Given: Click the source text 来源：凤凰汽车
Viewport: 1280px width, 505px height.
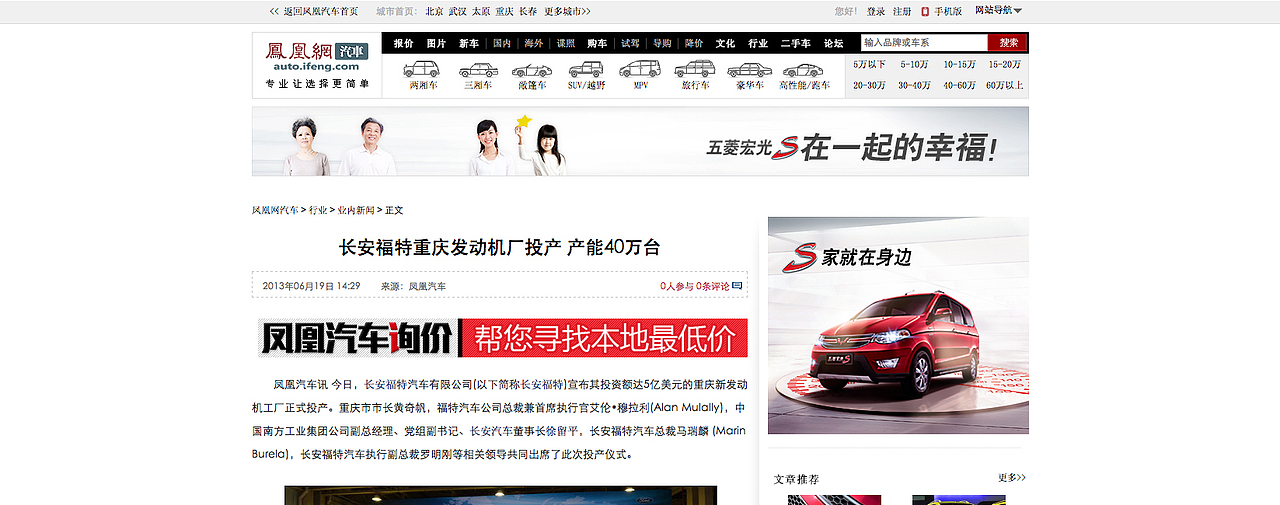Looking at the screenshot, I should (413, 286).
